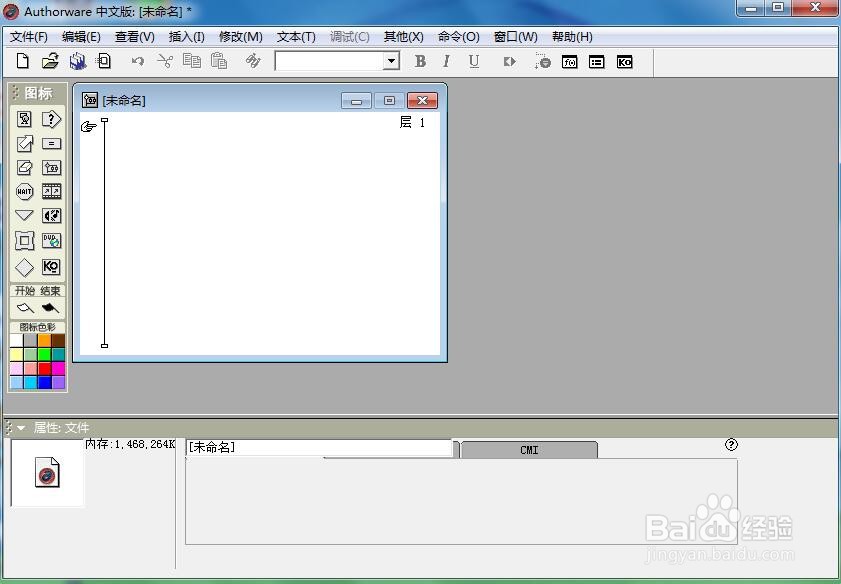The width and height of the screenshot is (841, 584).
Task: Select the DVD icon in the palette
Action: point(51,241)
